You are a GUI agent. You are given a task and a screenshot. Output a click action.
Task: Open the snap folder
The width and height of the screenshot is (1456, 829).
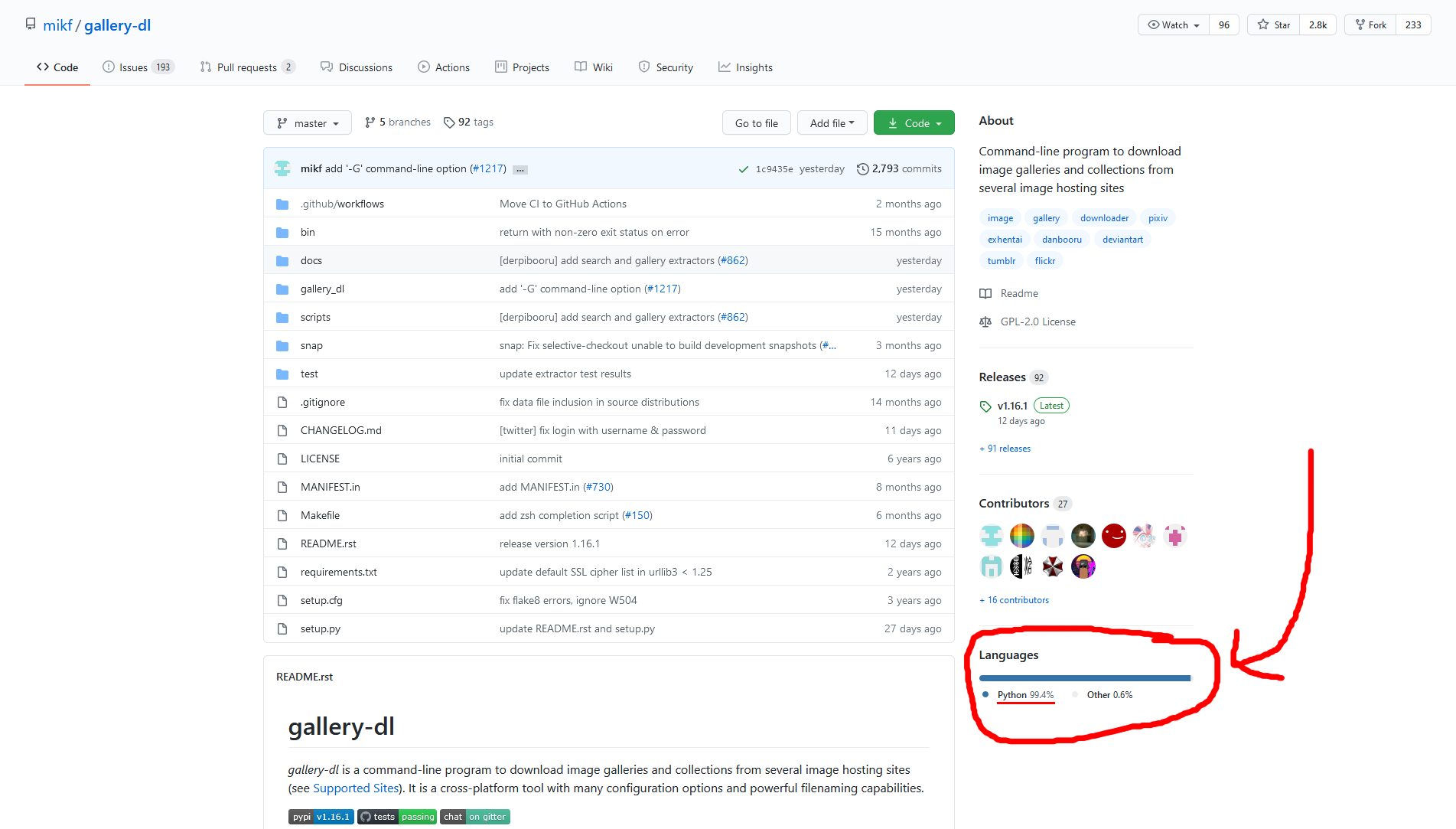pyautogui.click(x=311, y=345)
